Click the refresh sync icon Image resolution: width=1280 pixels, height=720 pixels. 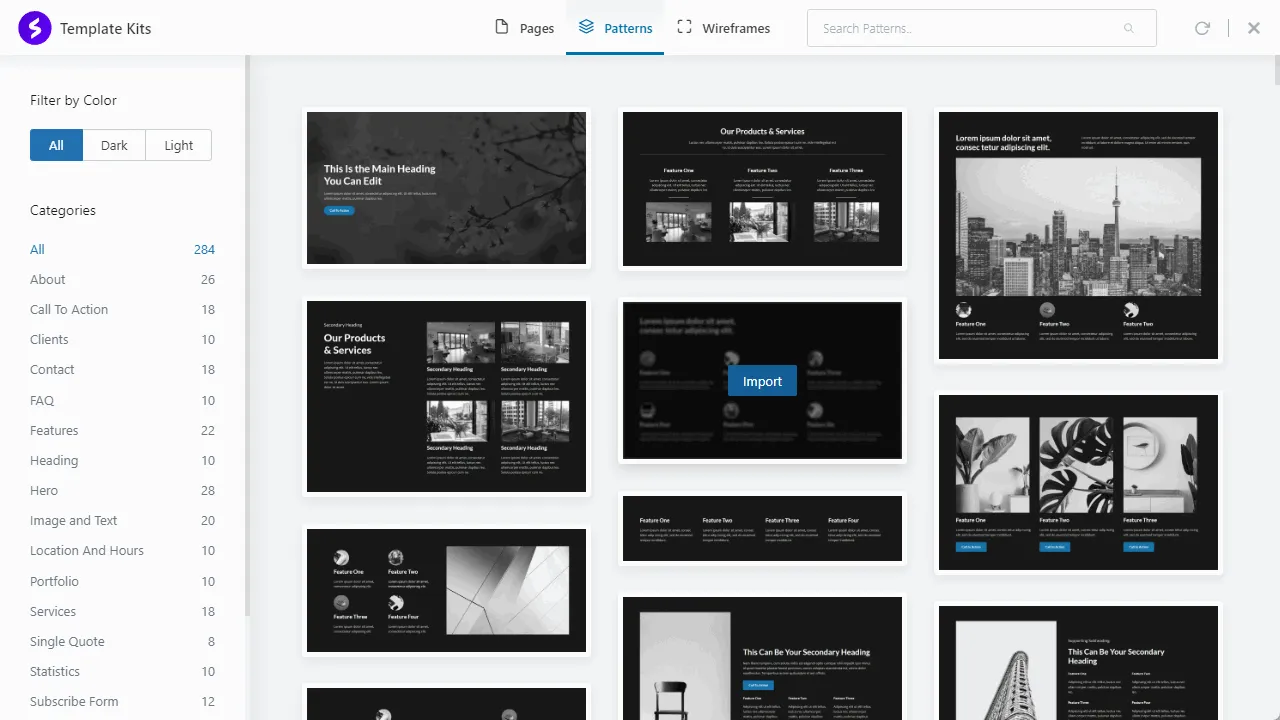1202,28
